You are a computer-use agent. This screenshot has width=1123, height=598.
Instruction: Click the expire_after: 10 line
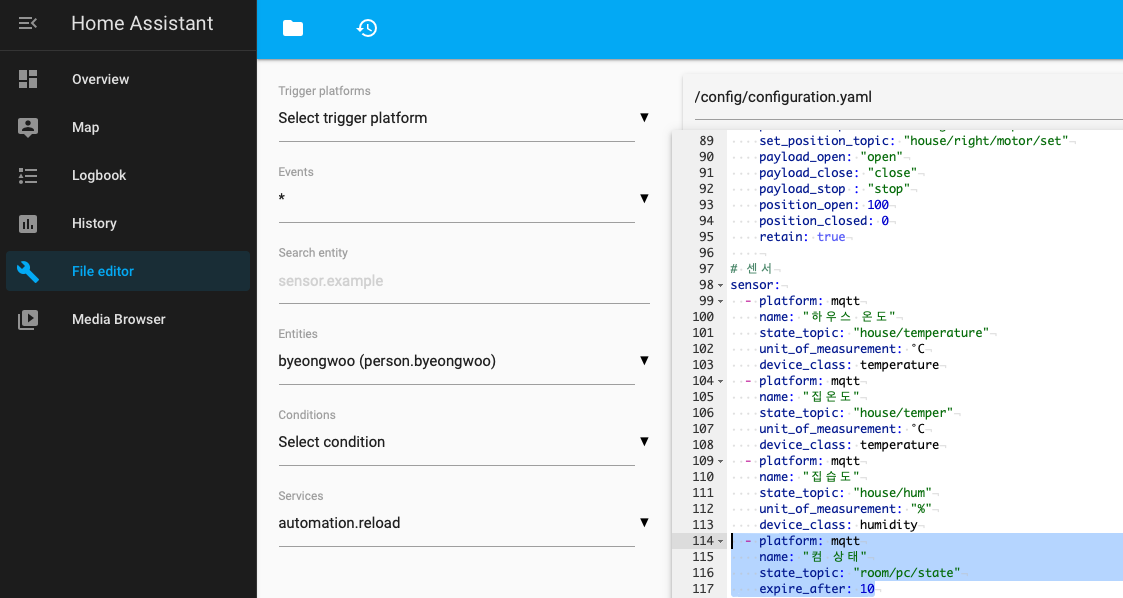coord(816,589)
